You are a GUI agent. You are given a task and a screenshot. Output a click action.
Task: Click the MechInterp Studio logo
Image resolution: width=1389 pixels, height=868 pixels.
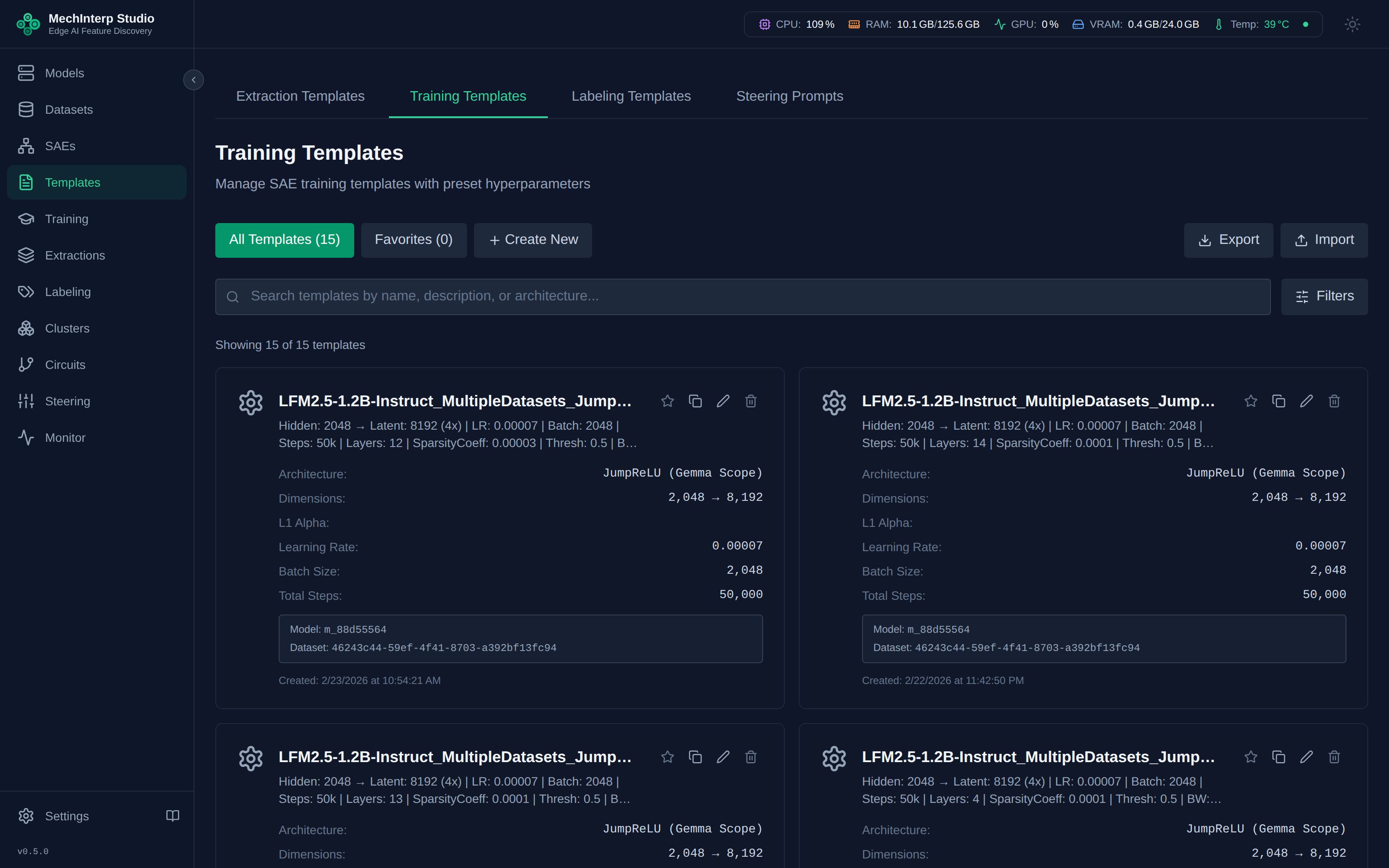pos(27,24)
